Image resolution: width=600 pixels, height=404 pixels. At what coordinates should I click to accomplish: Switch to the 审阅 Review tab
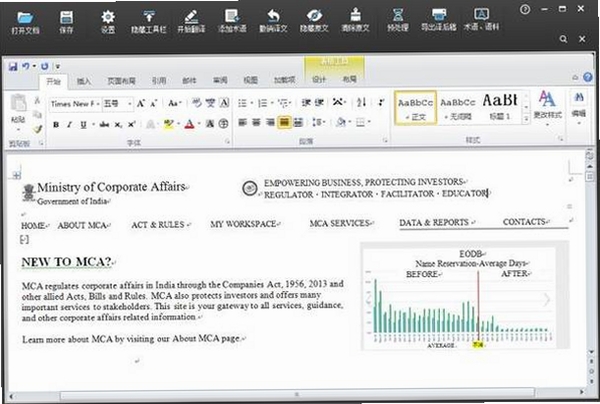220,80
